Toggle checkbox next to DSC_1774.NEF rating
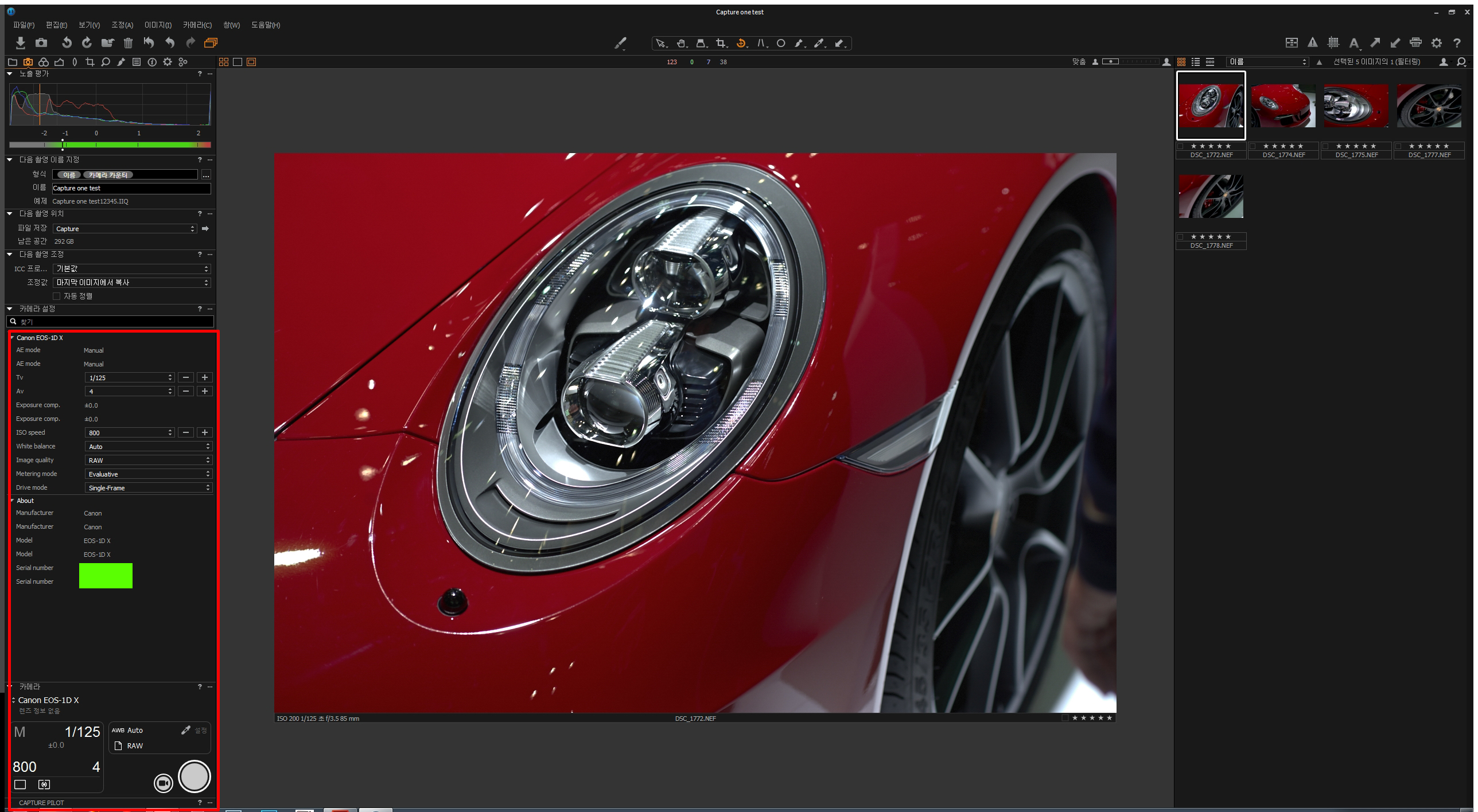This screenshot has height=812, width=1478. [1253, 146]
